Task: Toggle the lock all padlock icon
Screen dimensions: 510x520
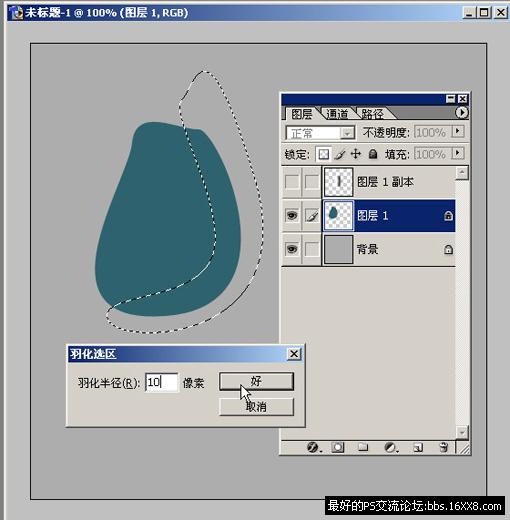Action: pyautogui.click(x=373, y=154)
